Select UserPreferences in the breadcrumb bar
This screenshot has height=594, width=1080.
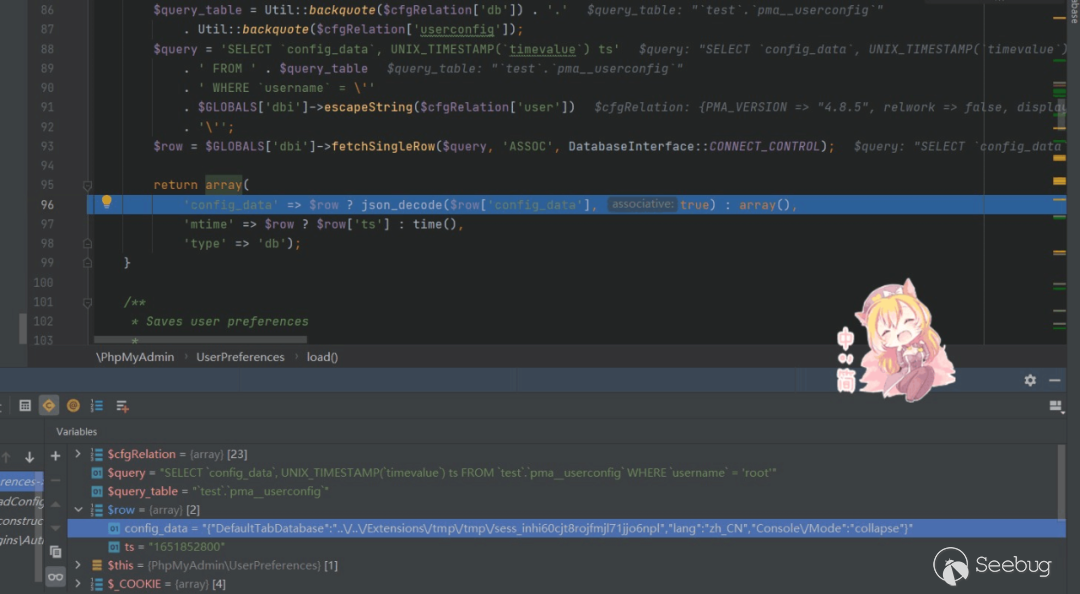pos(240,357)
